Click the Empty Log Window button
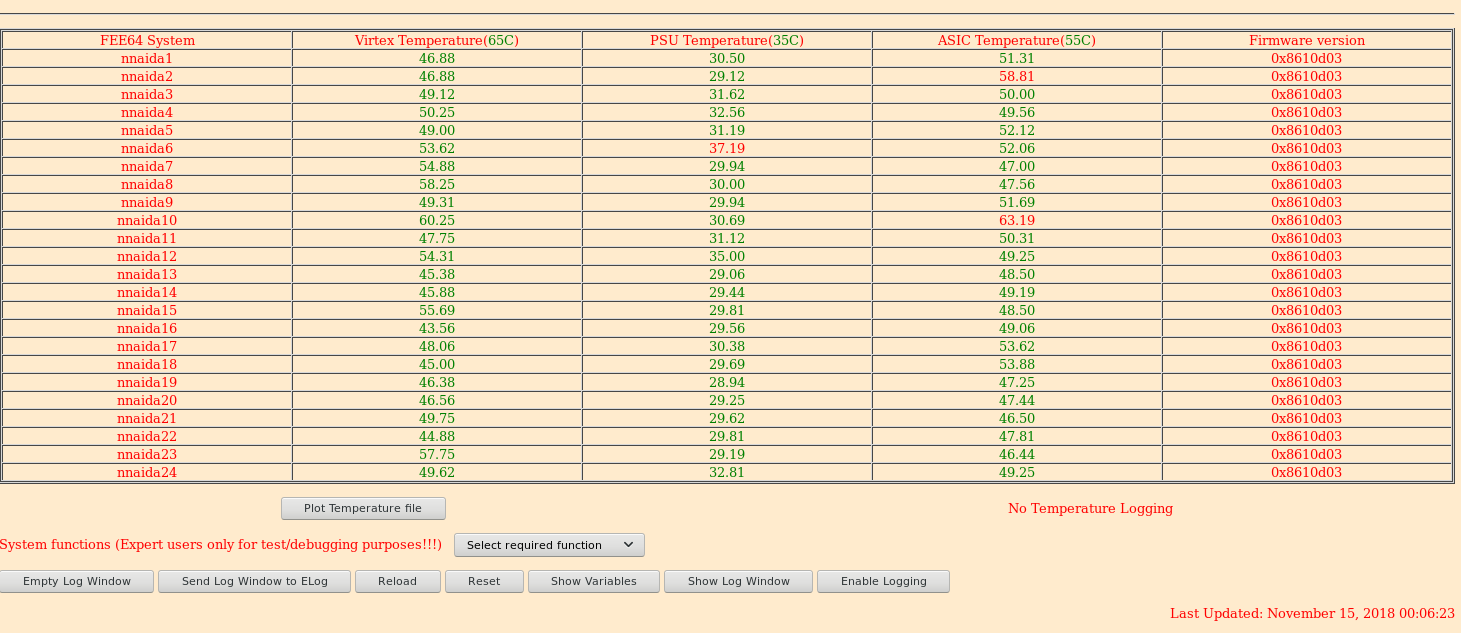The width and height of the screenshot is (1461, 633). [x=77, y=581]
